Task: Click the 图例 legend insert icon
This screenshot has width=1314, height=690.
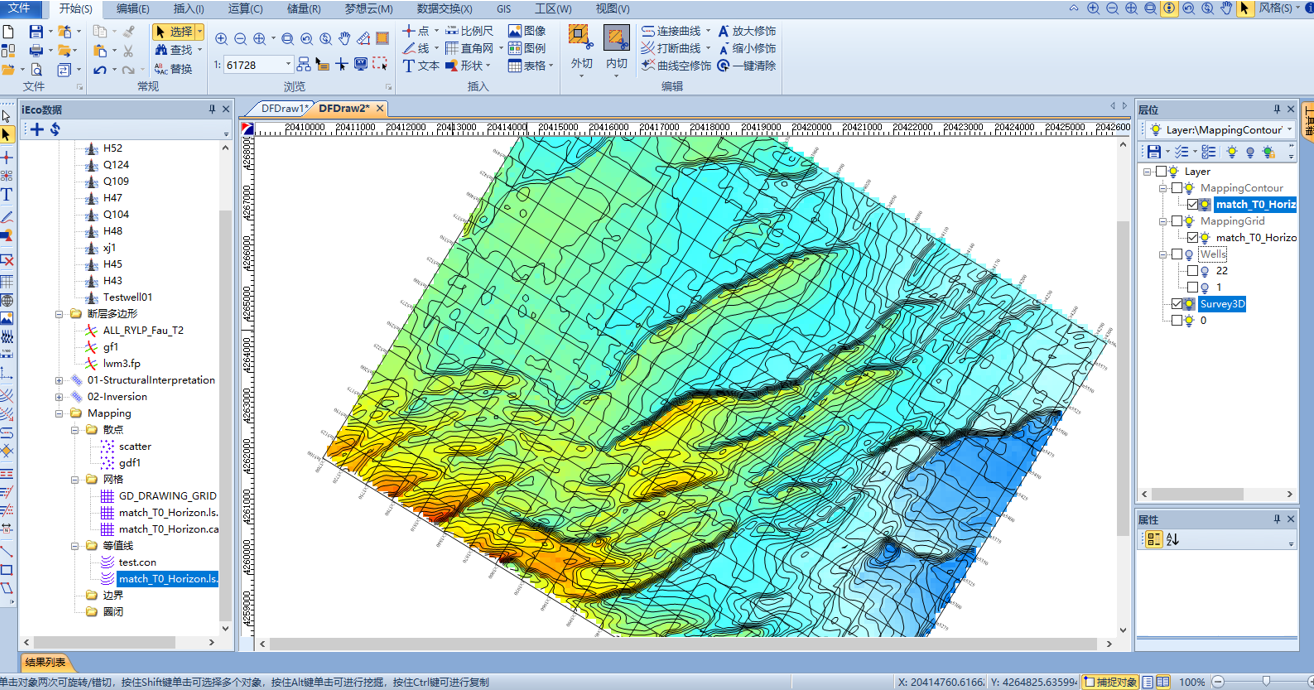Action: pyautogui.click(x=515, y=48)
